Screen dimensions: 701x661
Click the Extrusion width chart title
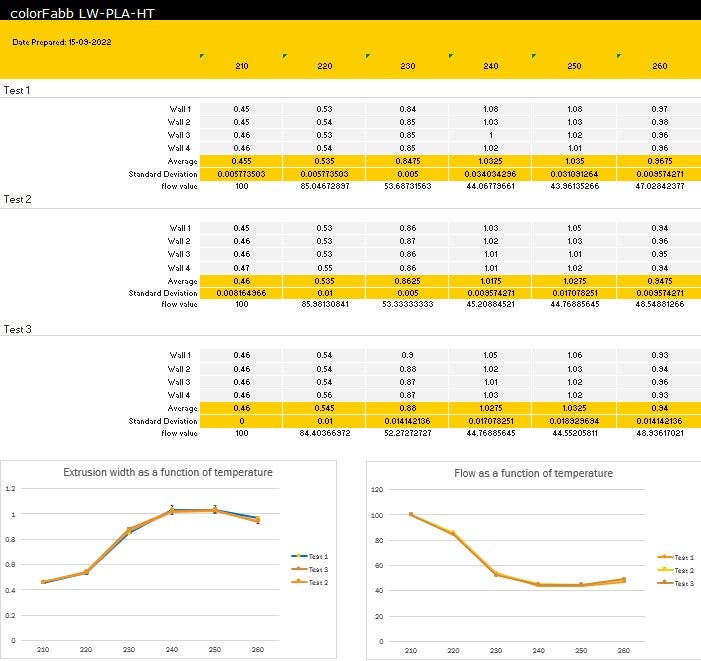[168, 472]
